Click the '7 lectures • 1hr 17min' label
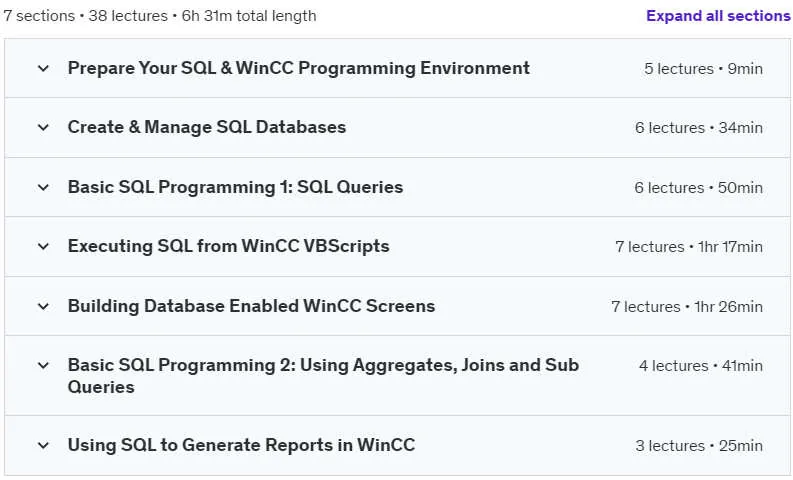The height and width of the screenshot is (480, 793). tap(689, 247)
